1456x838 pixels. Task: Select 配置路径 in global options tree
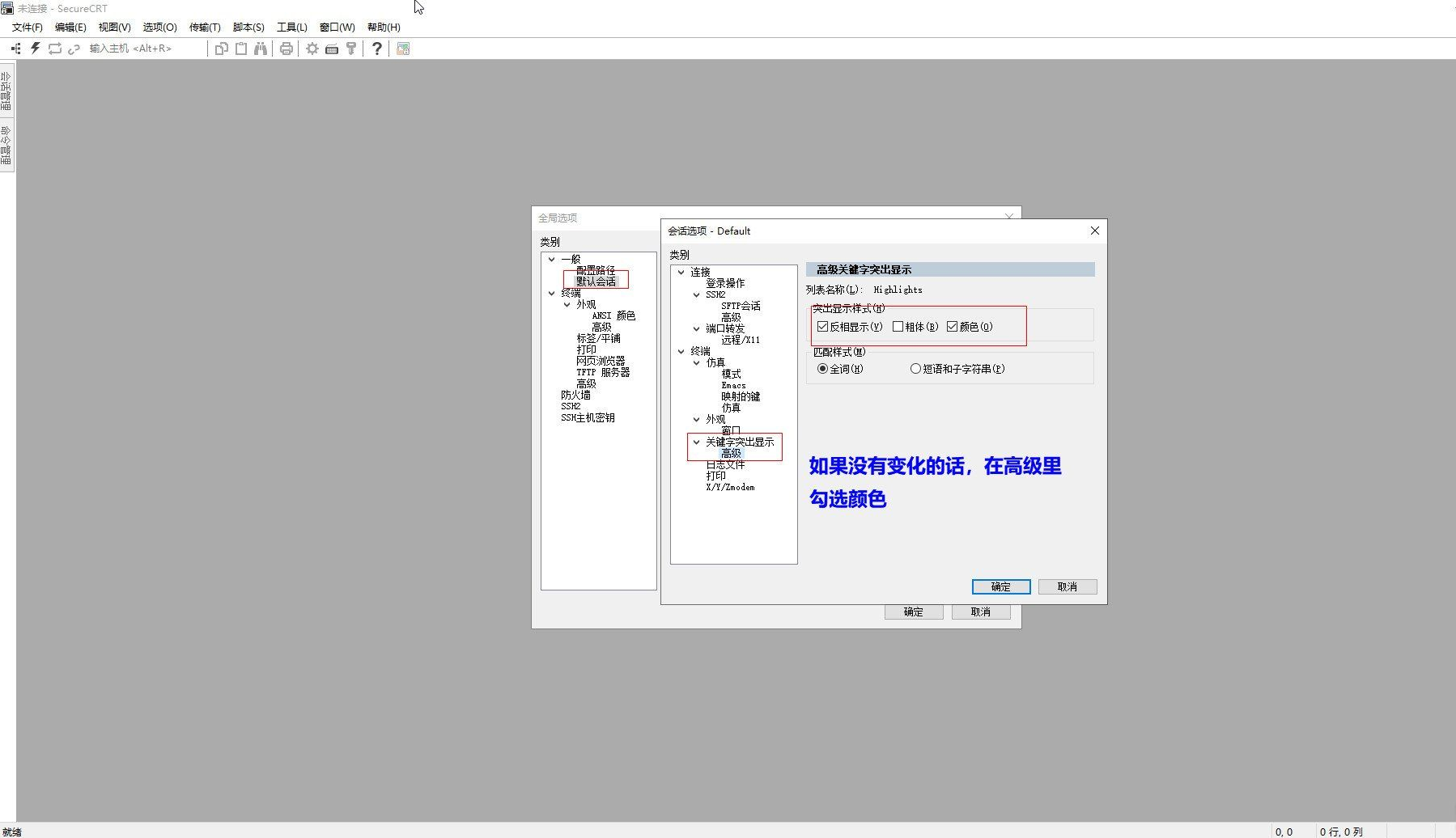[x=596, y=271]
